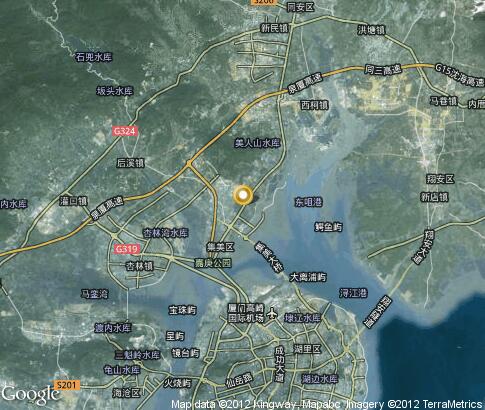Click the S206 road shield at top
485x410 pixels.
coord(263,2)
